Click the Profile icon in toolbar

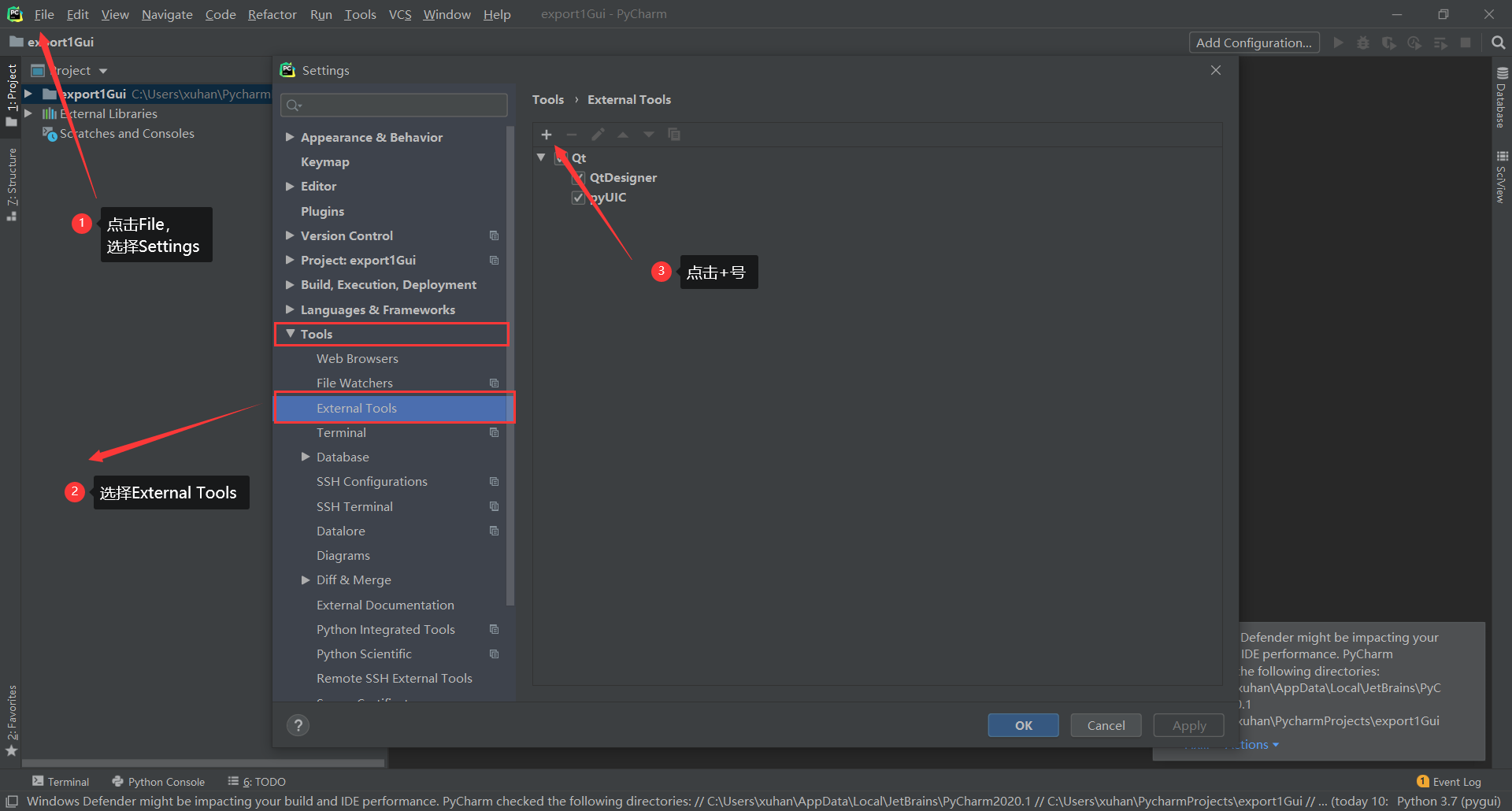(1414, 43)
